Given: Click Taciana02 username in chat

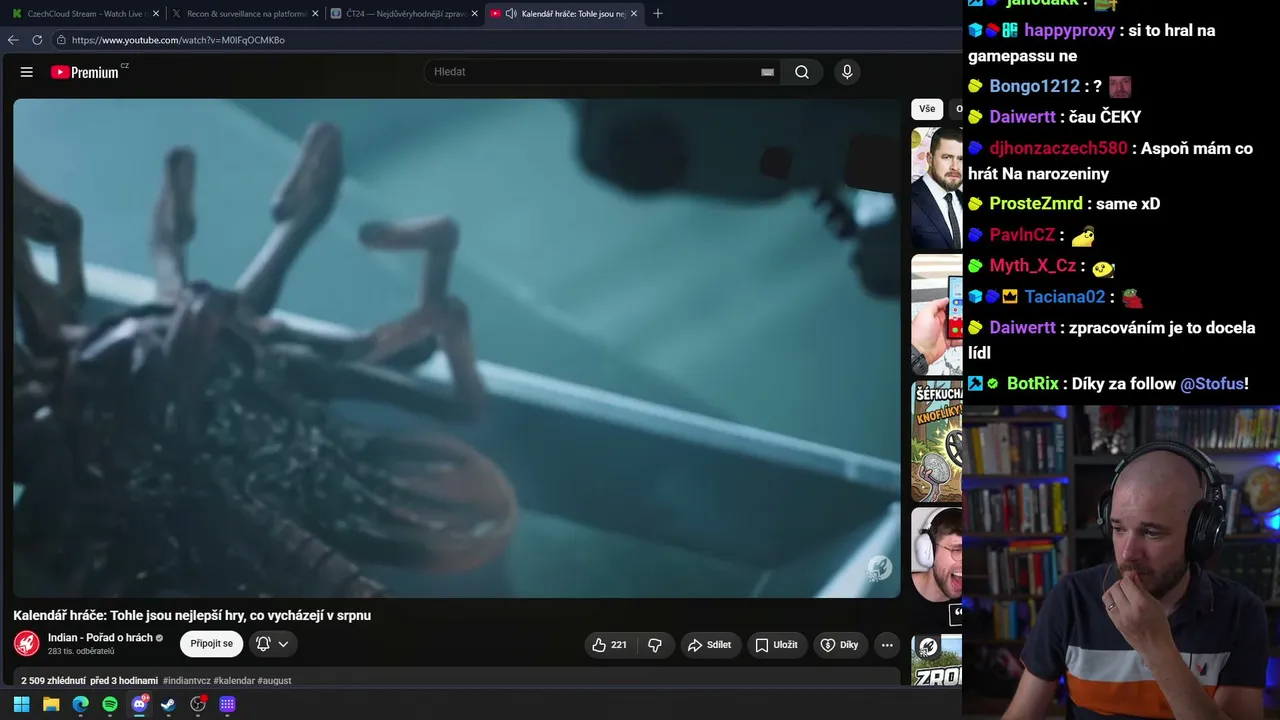Looking at the screenshot, I should (x=1065, y=297).
